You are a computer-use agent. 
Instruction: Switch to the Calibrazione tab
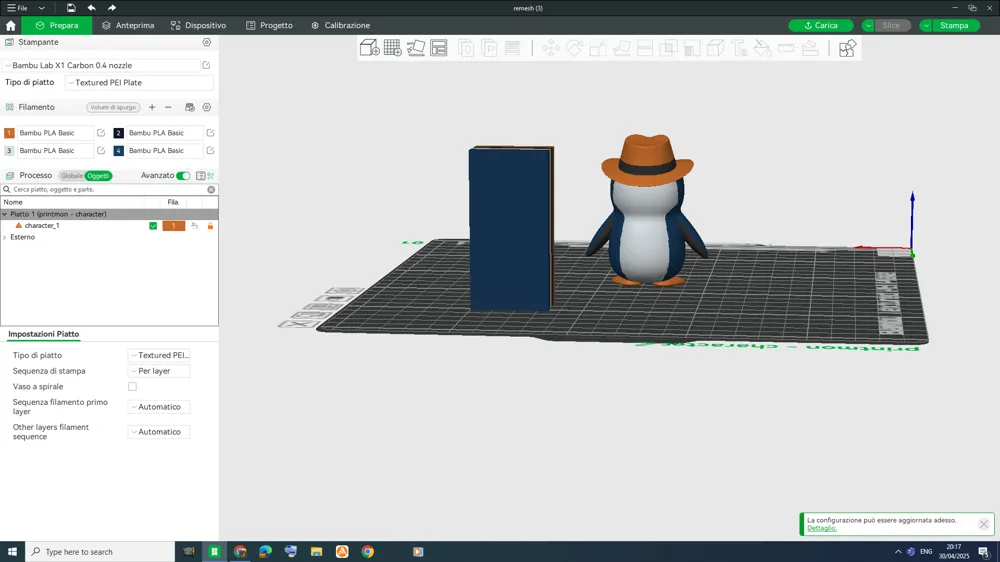point(341,26)
